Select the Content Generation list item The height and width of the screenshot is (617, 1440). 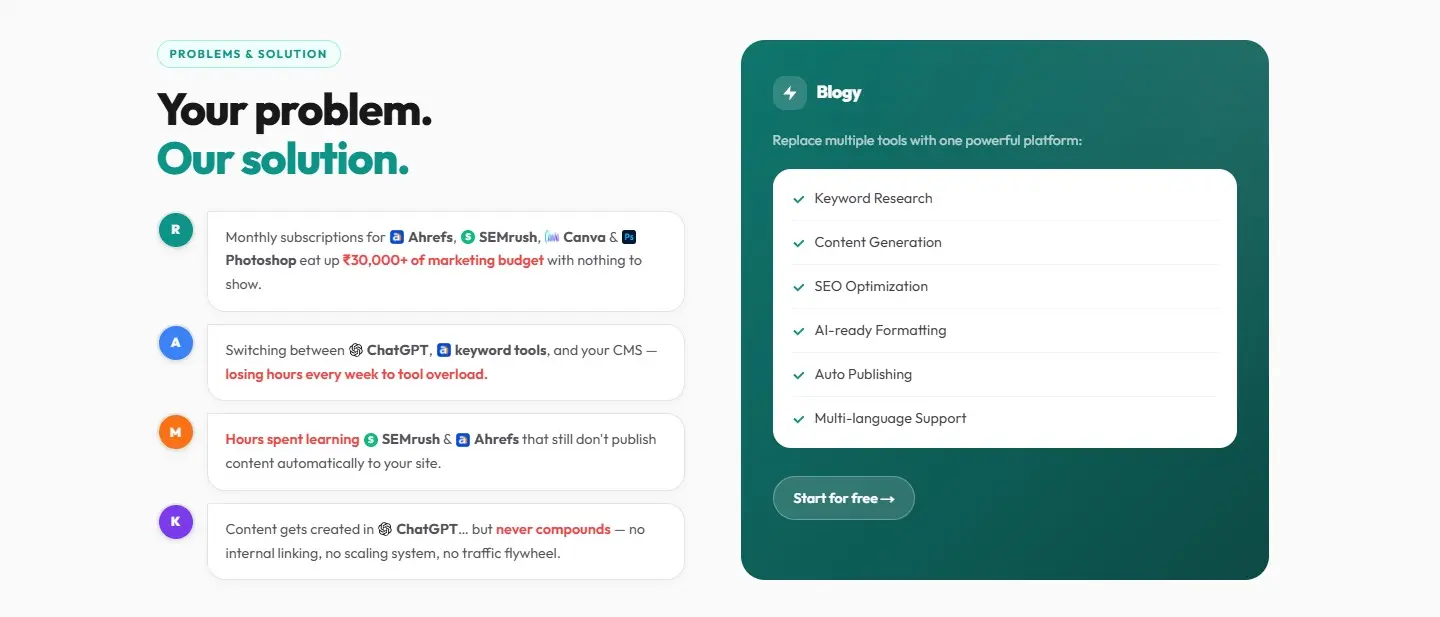(1005, 242)
